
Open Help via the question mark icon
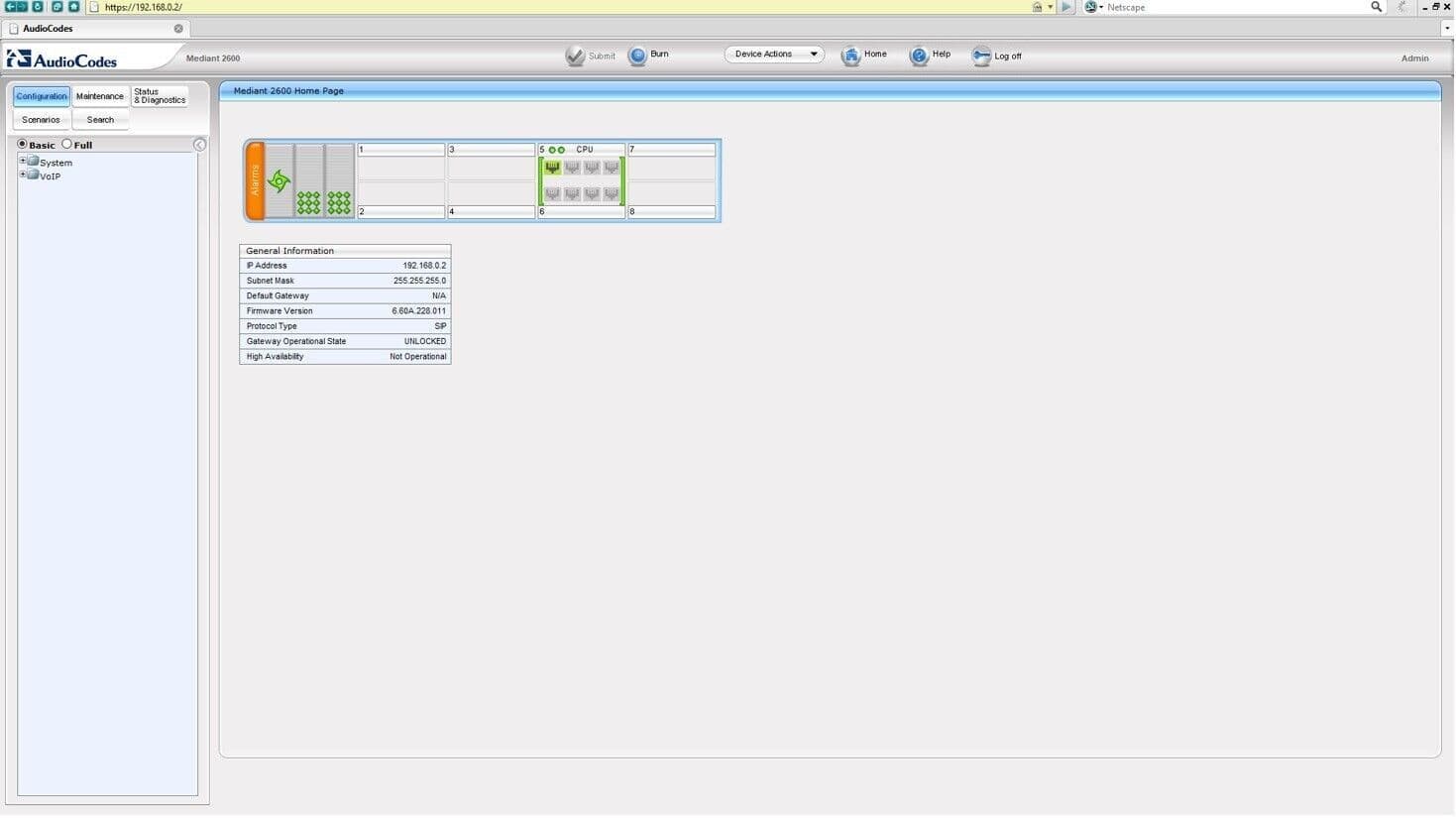[x=919, y=57]
